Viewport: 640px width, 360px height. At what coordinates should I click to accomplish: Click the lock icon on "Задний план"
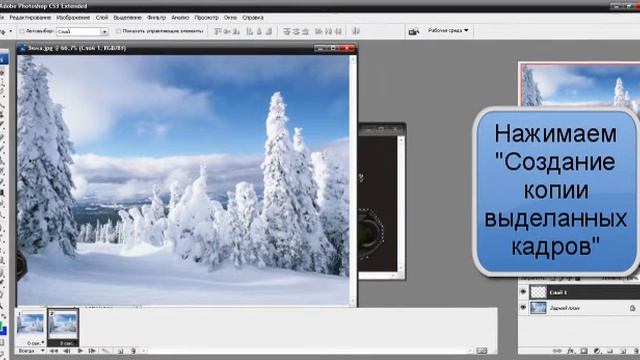click(632, 308)
